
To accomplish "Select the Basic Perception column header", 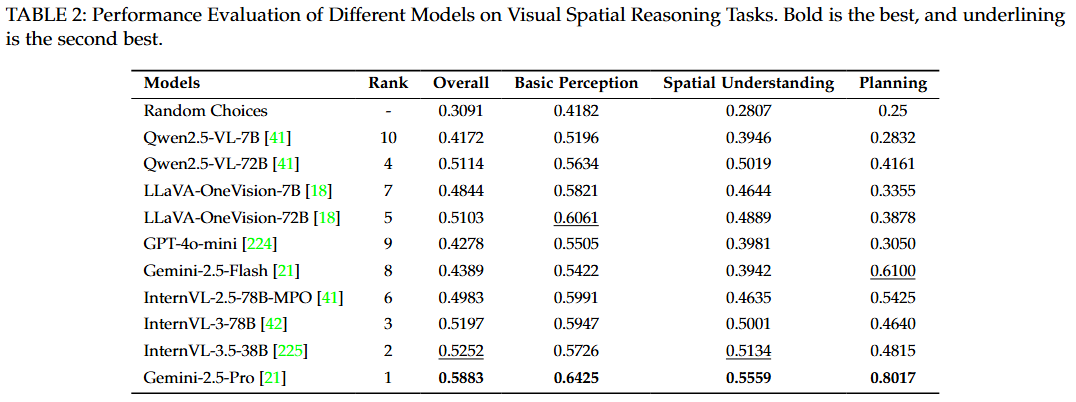I will [576, 84].
